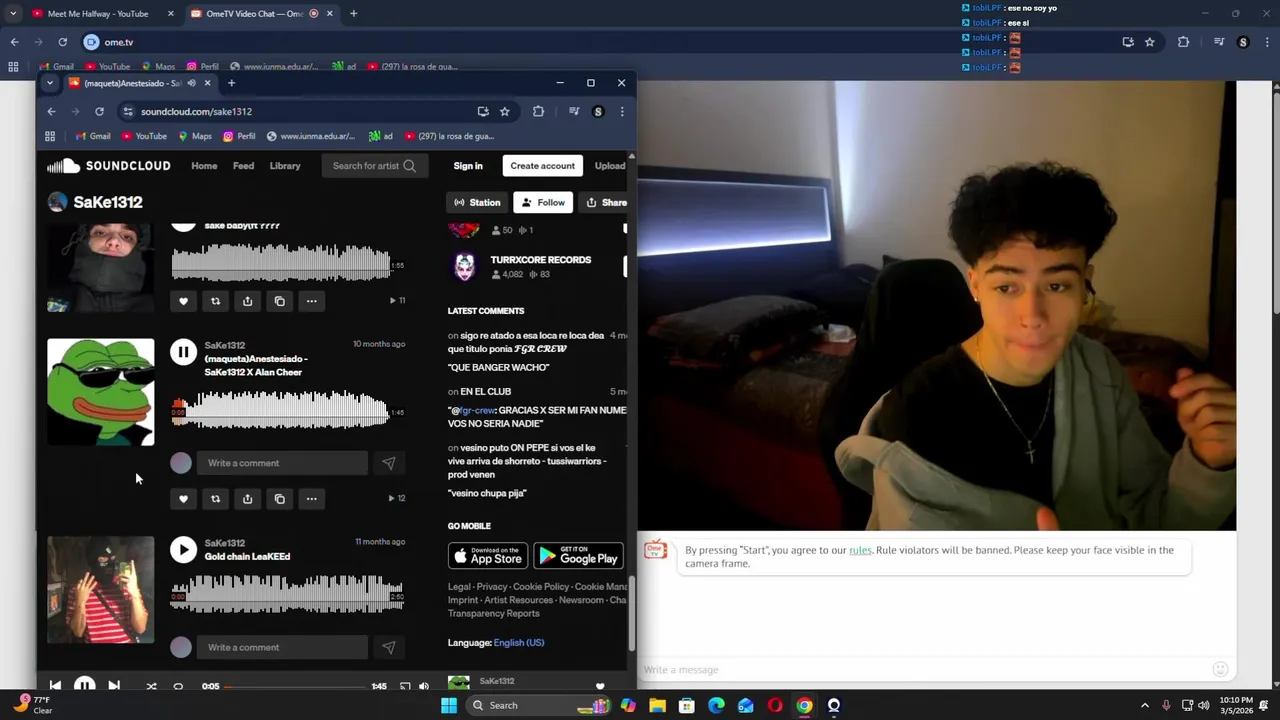Click share icon under sake babyUrt track
The height and width of the screenshot is (720, 1280).
(247, 301)
